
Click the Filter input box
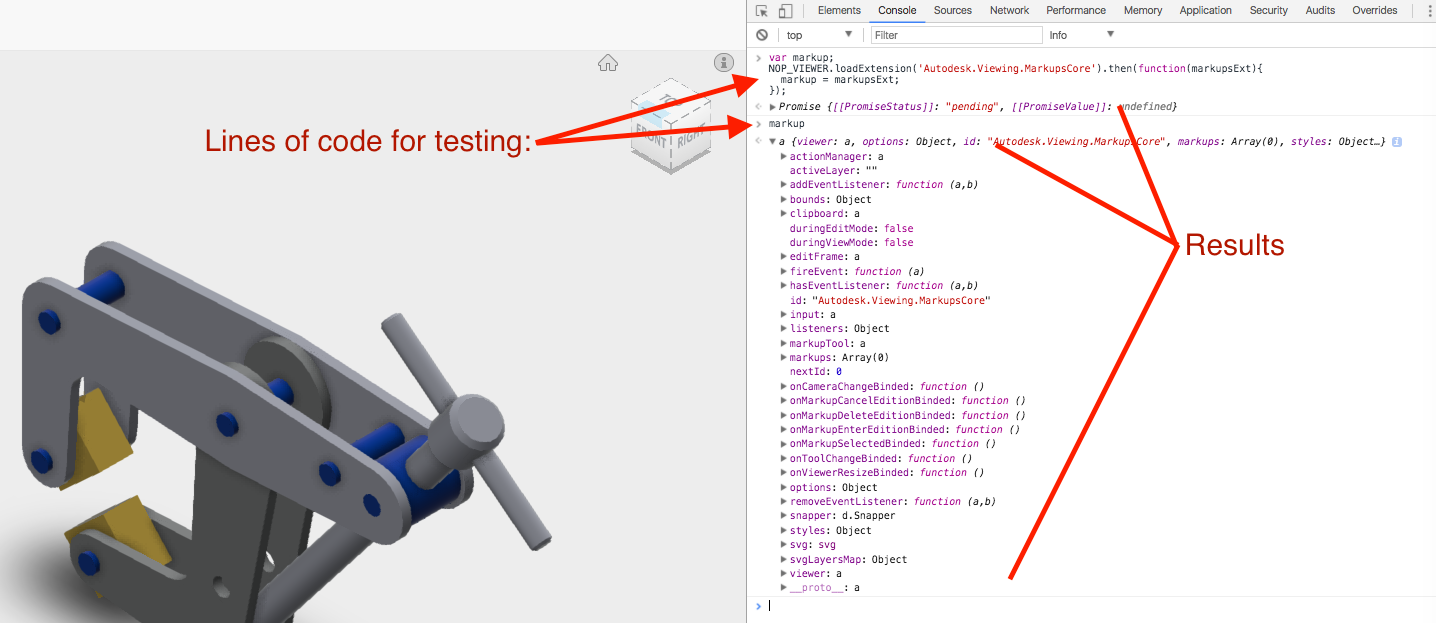pos(956,34)
